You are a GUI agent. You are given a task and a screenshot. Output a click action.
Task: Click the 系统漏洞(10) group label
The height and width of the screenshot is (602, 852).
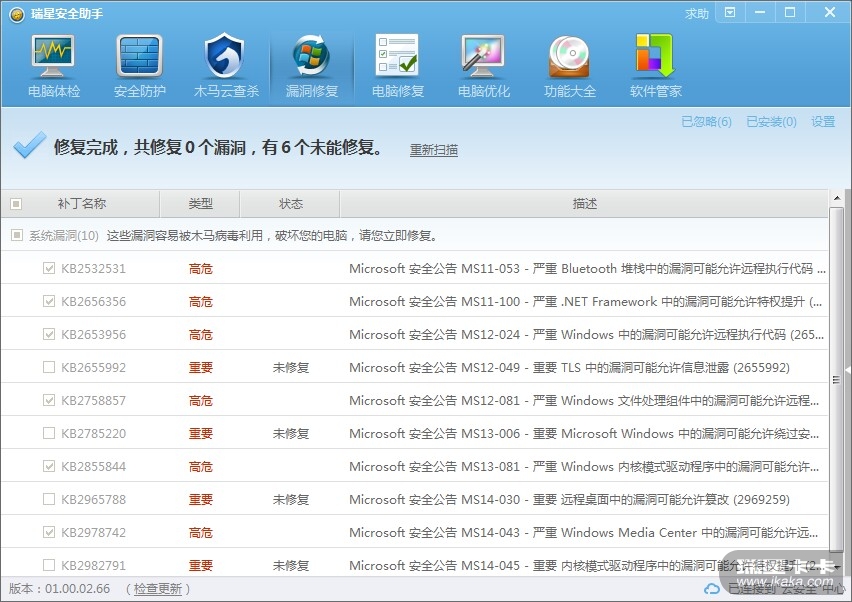[64, 236]
